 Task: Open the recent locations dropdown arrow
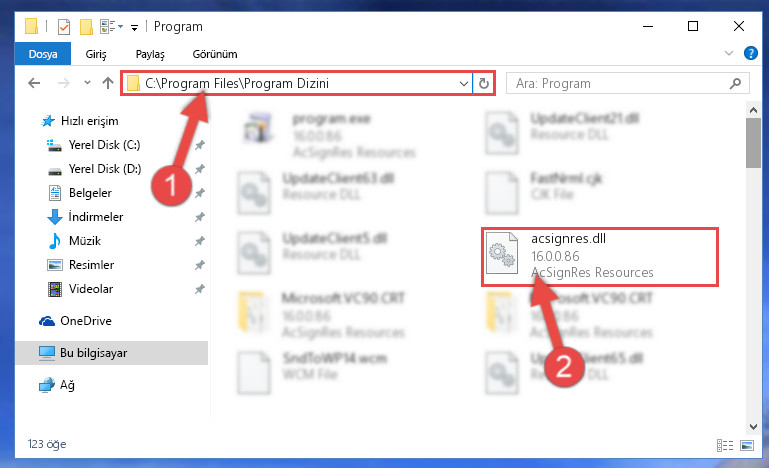tap(87, 82)
